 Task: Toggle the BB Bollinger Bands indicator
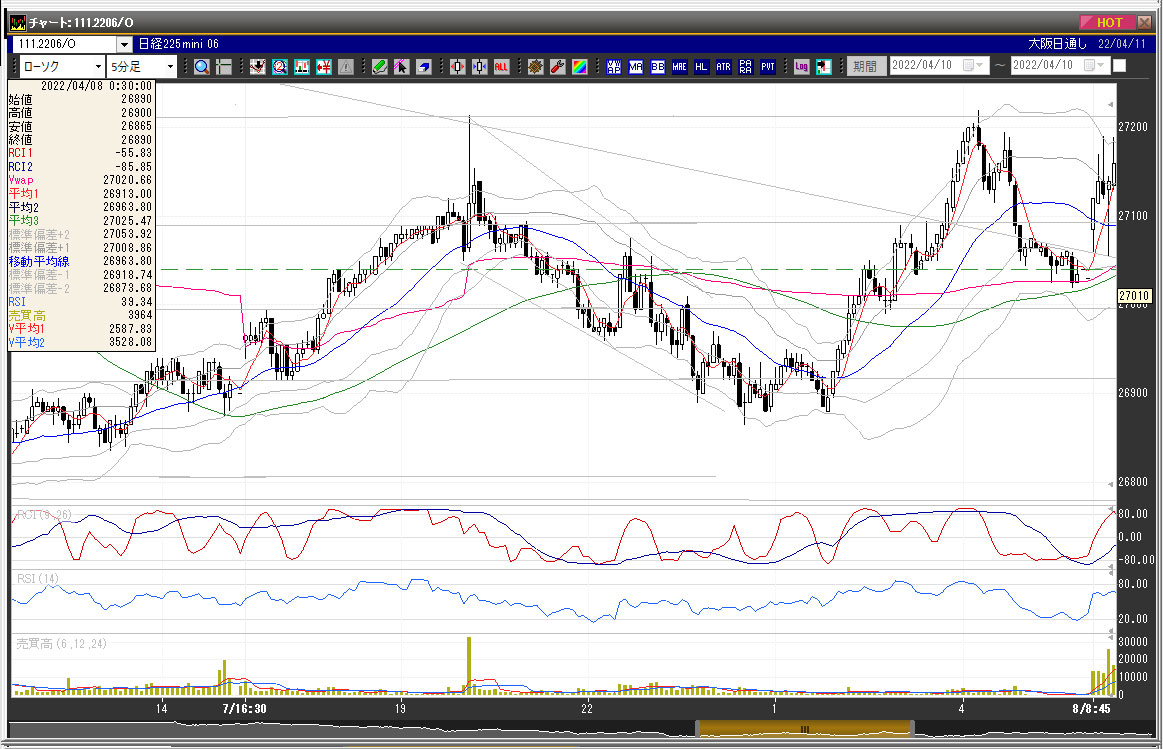(657, 67)
